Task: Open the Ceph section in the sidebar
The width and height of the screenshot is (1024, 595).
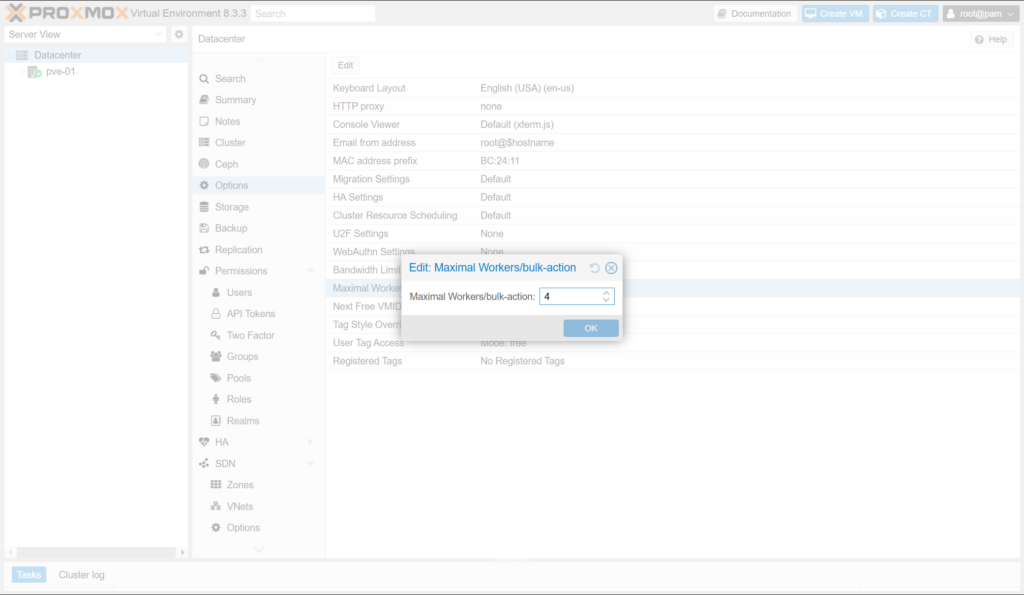Action: point(226,164)
